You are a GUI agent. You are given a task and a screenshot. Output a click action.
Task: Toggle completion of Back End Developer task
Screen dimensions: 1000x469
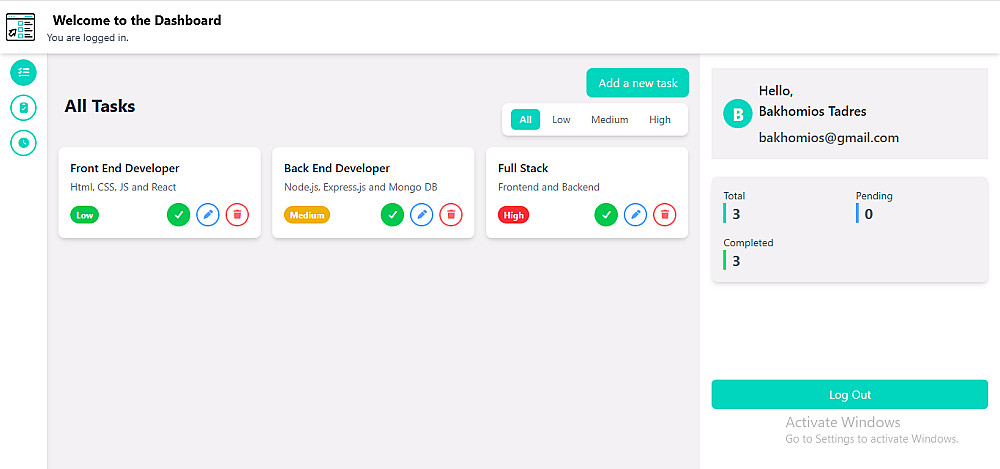[392, 215]
